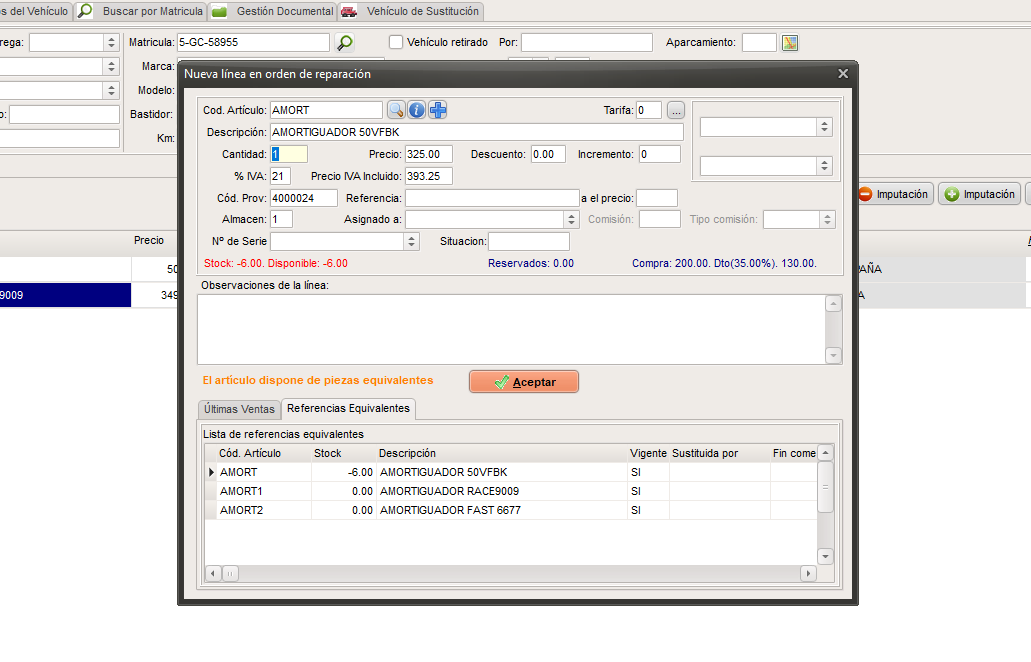The width and height of the screenshot is (1031, 662).
Task: Select the AMORT1 row in equivalents list
Action: point(511,491)
